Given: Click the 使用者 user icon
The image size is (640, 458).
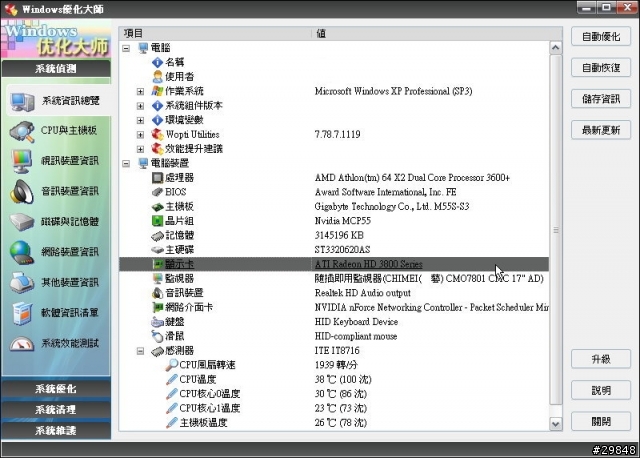Looking at the screenshot, I should pos(157,76).
